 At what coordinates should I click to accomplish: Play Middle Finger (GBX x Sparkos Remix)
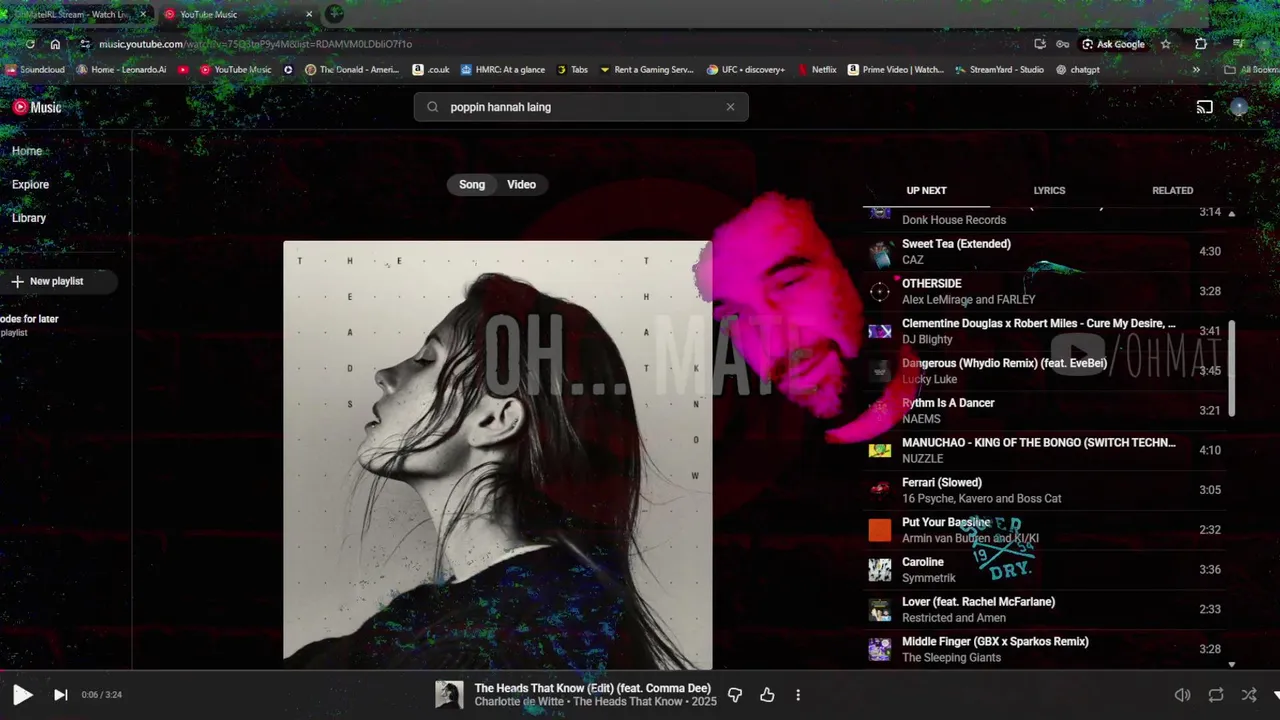[x=1045, y=649]
